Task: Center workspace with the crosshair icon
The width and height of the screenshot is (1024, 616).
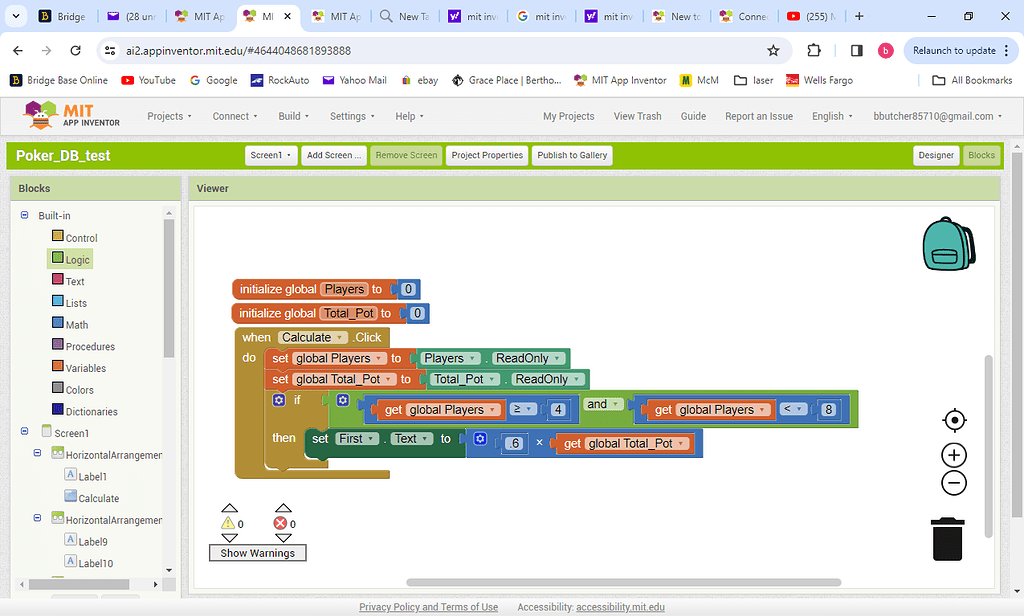Action: pyautogui.click(x=954, y=420)
